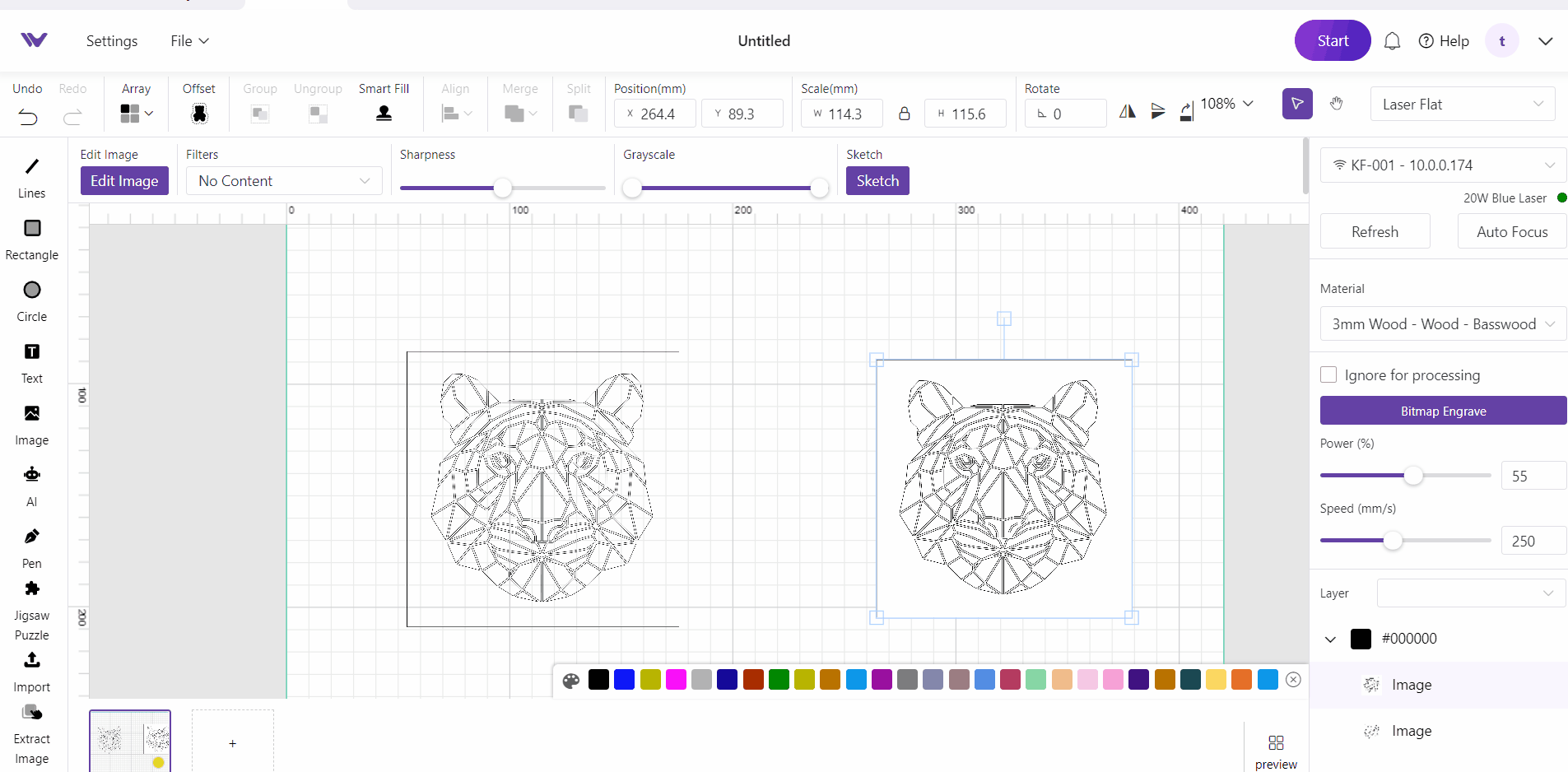This screenshot has height=772, width=1568.
Task: Expand the Material 3mm Wood dropdown
Action: 1442,324
